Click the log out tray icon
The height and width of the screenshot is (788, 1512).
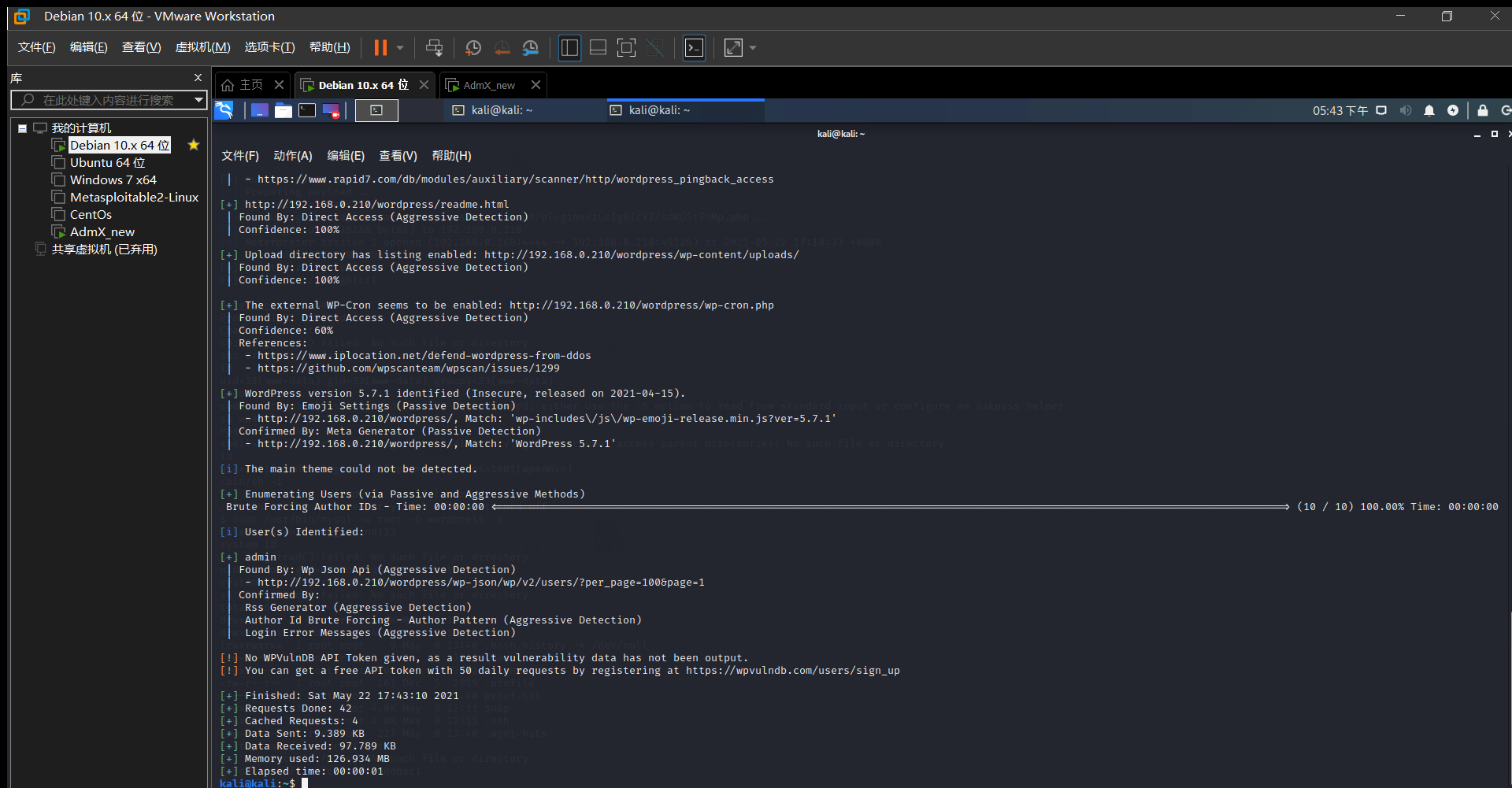coord(1506,110)
